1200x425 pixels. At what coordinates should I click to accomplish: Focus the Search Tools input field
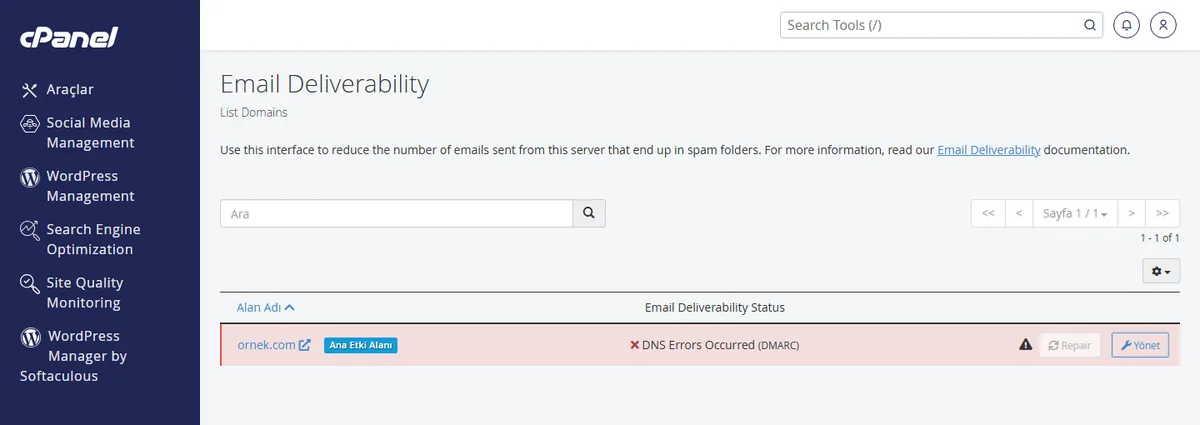[930, 25]
